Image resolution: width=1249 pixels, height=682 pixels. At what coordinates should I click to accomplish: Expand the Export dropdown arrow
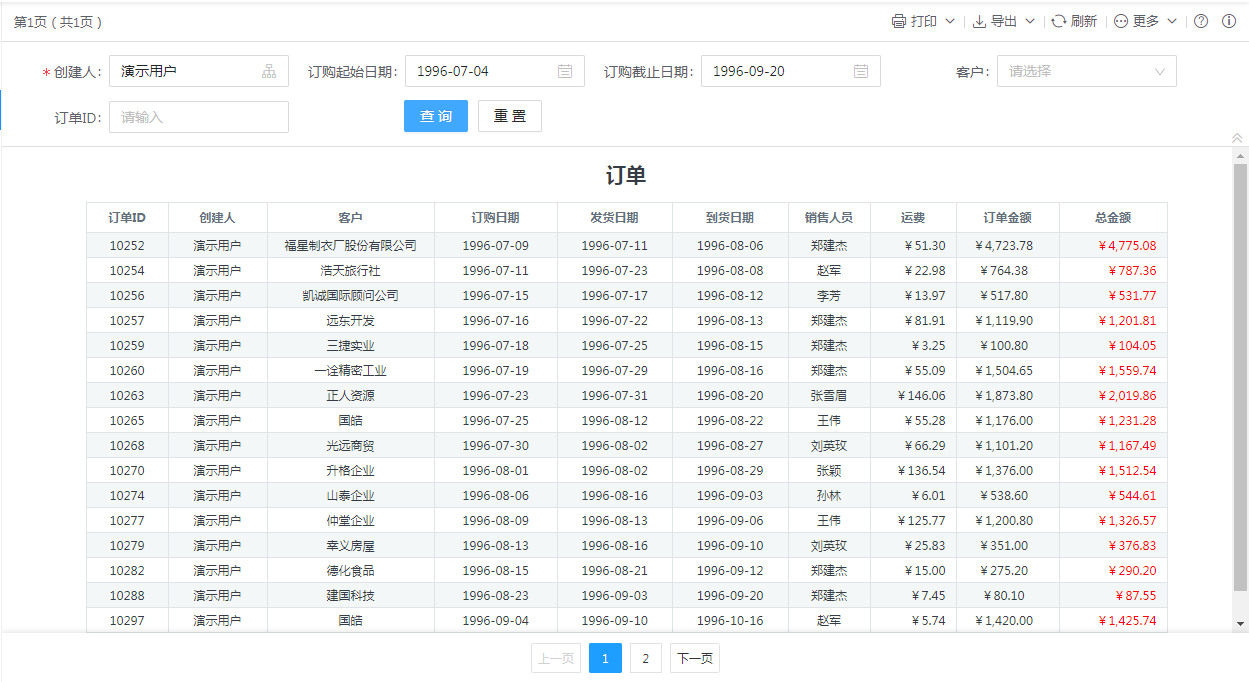pos(1030,21)
